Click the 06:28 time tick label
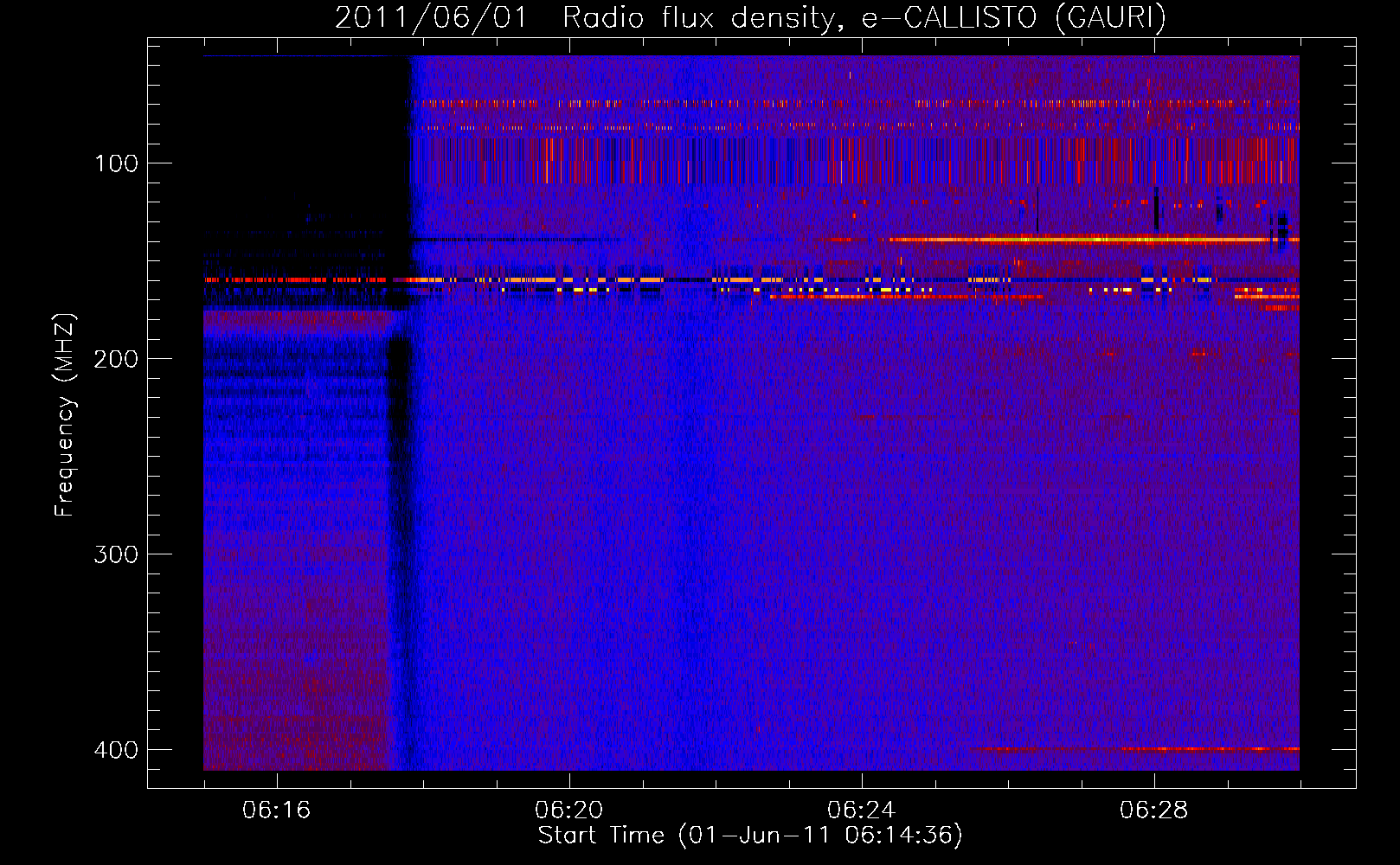This screenshot has width=1400, height=865. 1154,811
